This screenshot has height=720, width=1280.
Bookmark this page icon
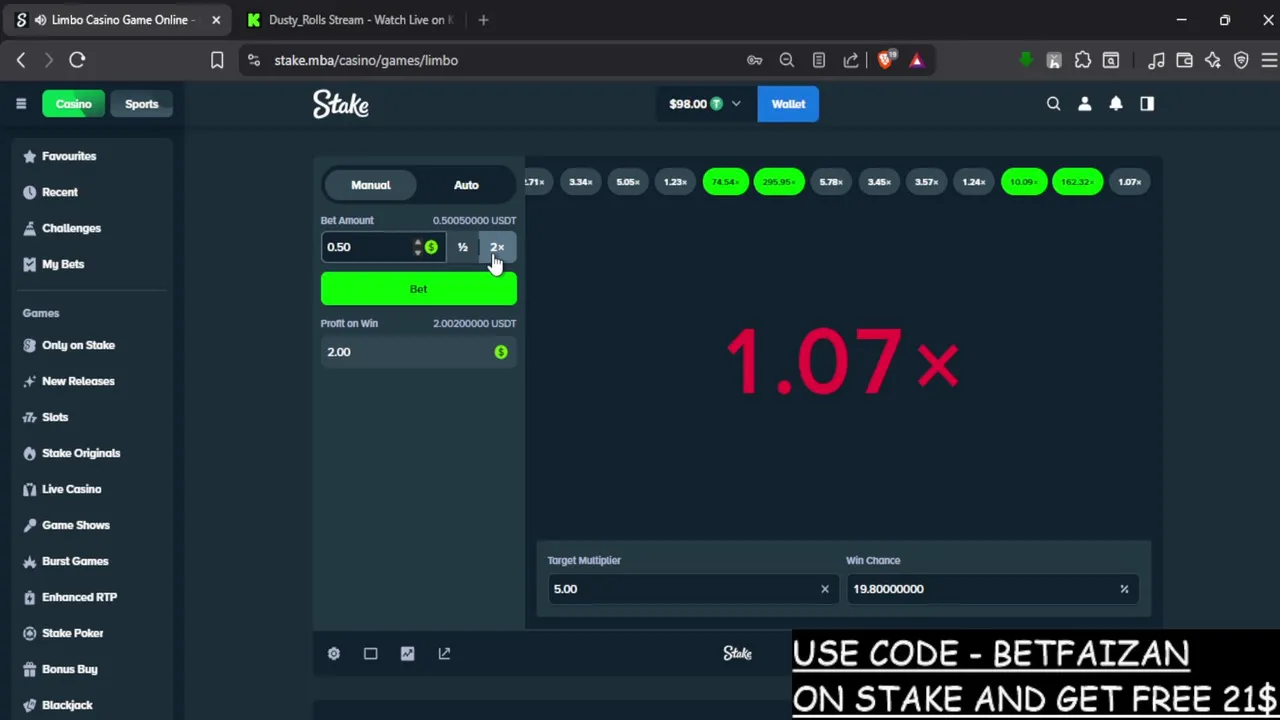(217, 60)
